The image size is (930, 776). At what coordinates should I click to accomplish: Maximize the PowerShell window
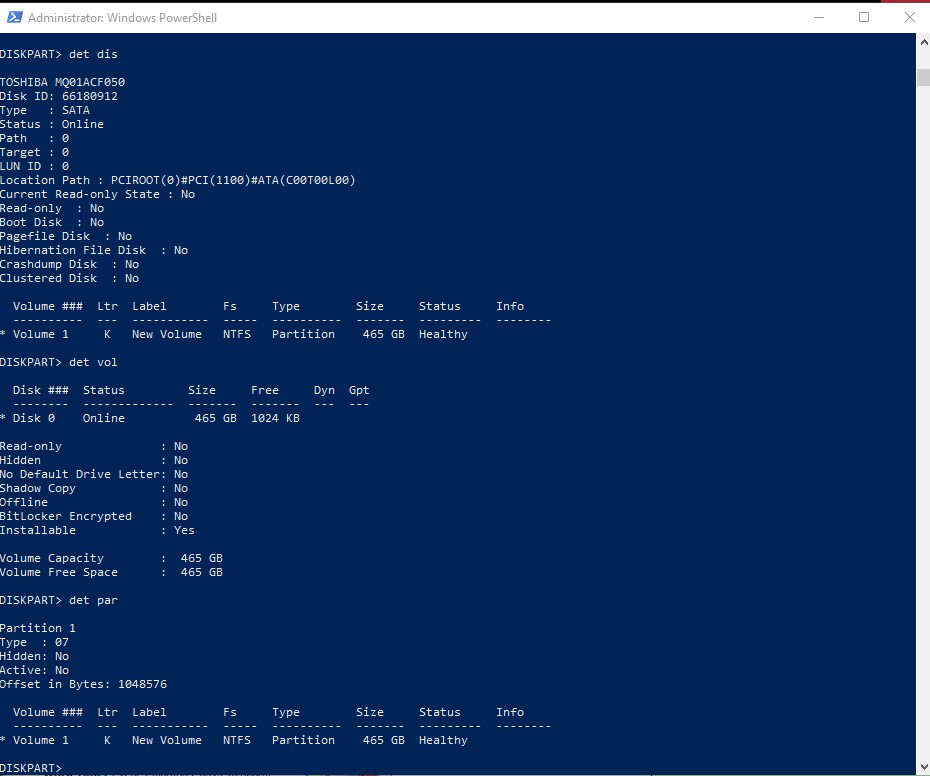click(x=864, y=17)
